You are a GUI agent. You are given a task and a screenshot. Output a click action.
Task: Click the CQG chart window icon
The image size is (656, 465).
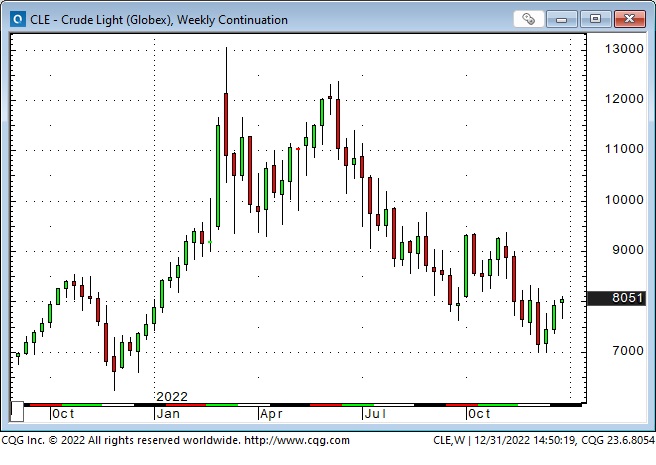pyautogui.click(x=18, y=19)
